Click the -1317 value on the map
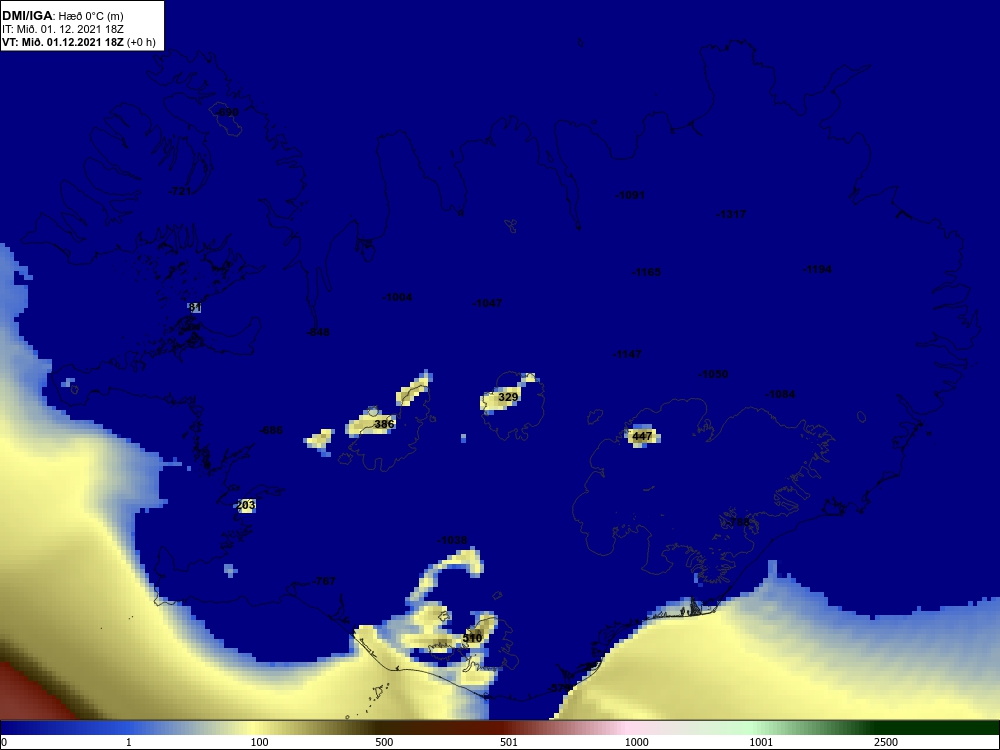1000x750 pixels. pos(731,214)
